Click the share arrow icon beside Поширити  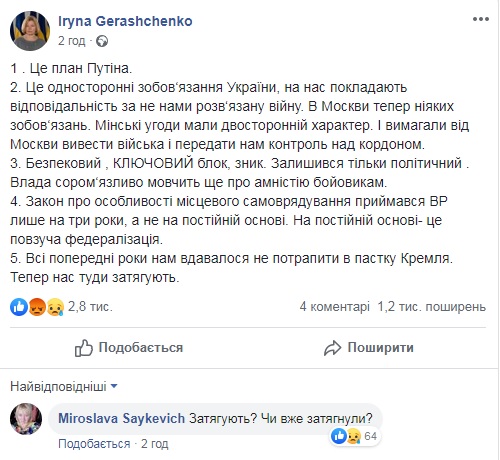click(x=332, y=348)
